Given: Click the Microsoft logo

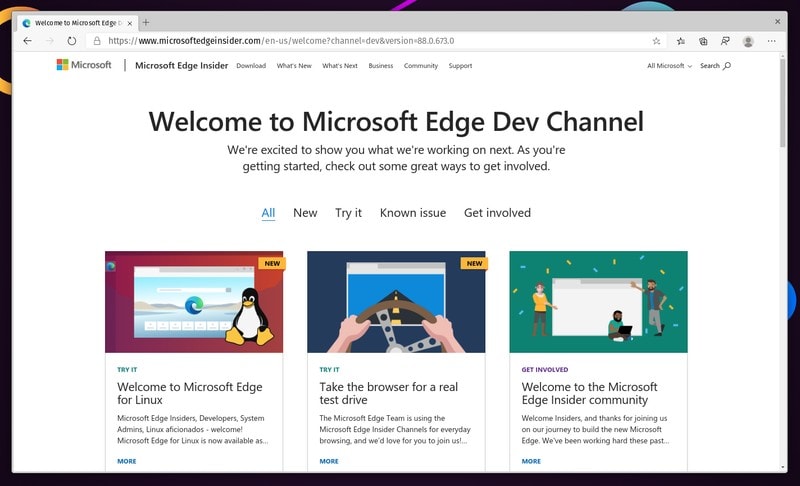Looking at the screenshot, I should click(x=84, y=65).
